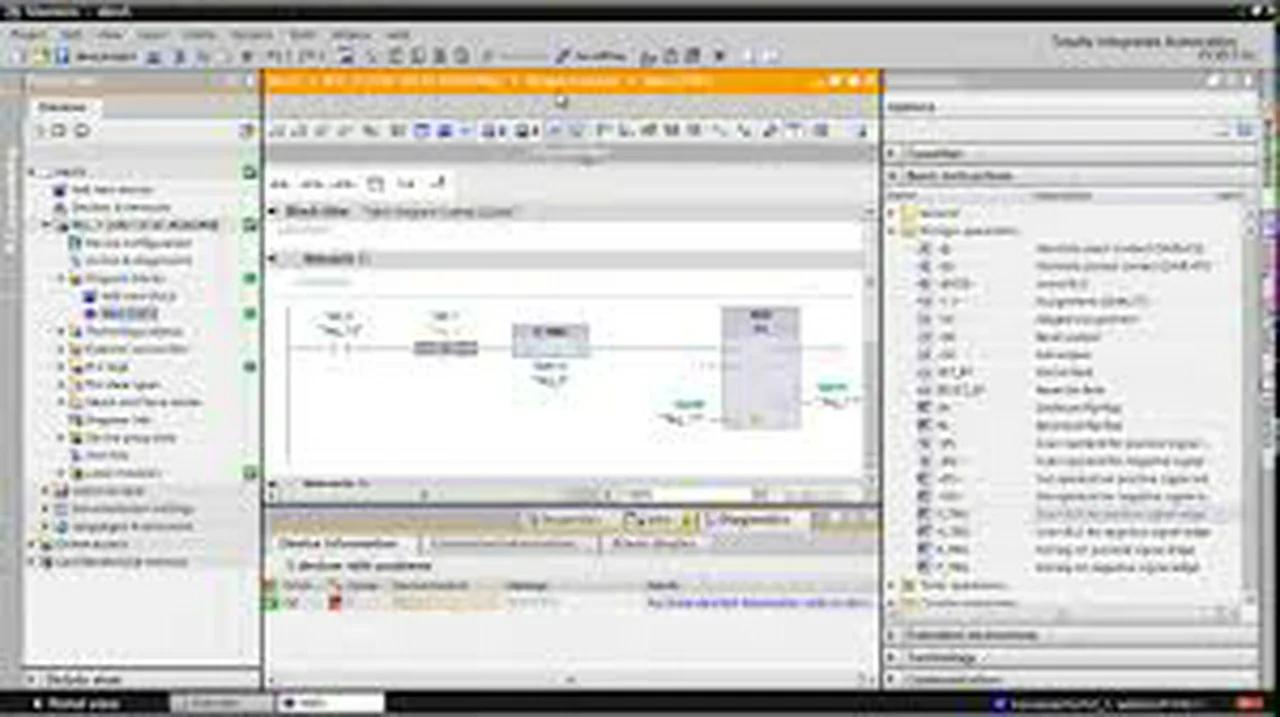The width and height of the screenshot is (1280, 717).
Task: Open the Project menu
Action: (29, 34)
